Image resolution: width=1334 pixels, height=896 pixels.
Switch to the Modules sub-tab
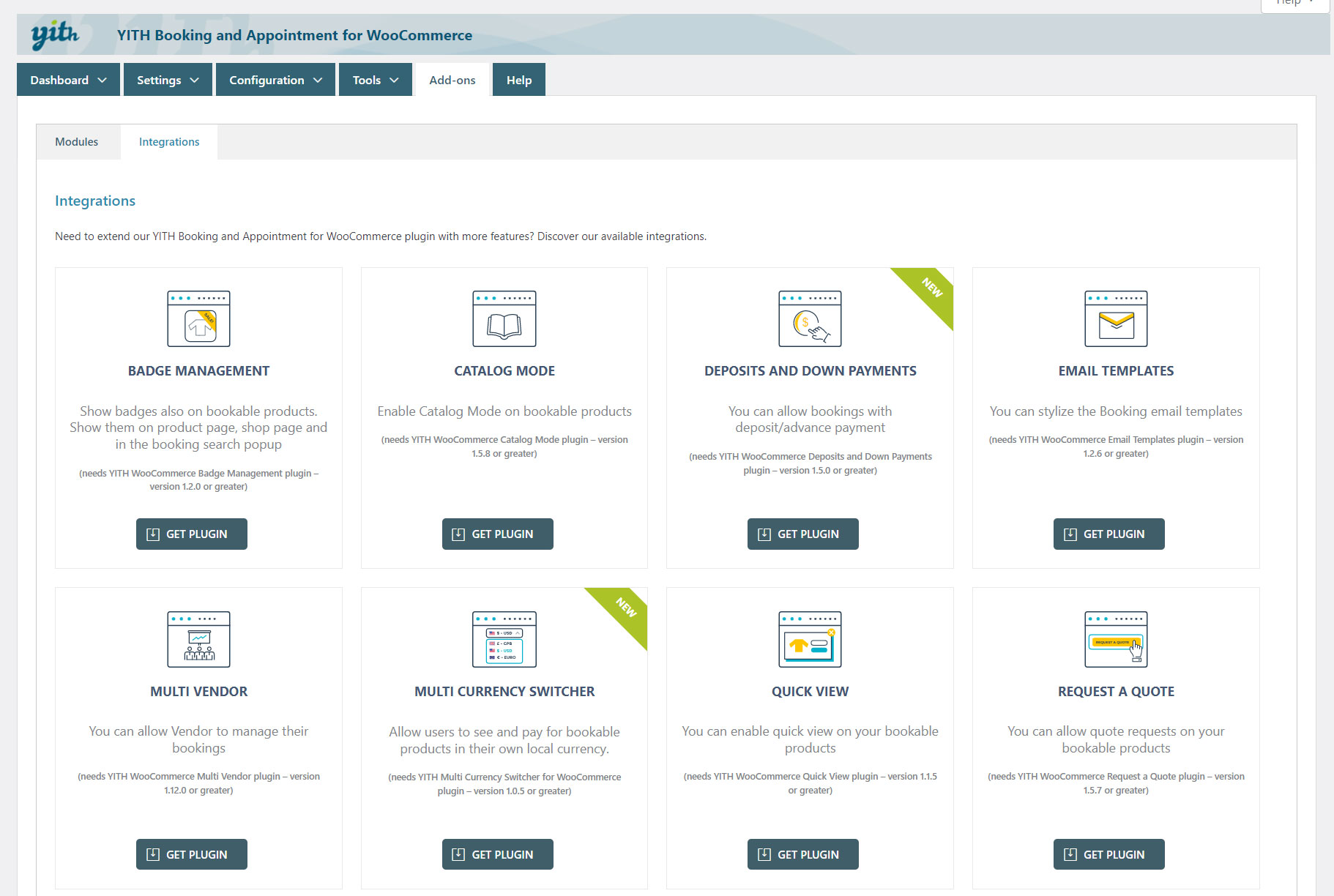[77, 142]
